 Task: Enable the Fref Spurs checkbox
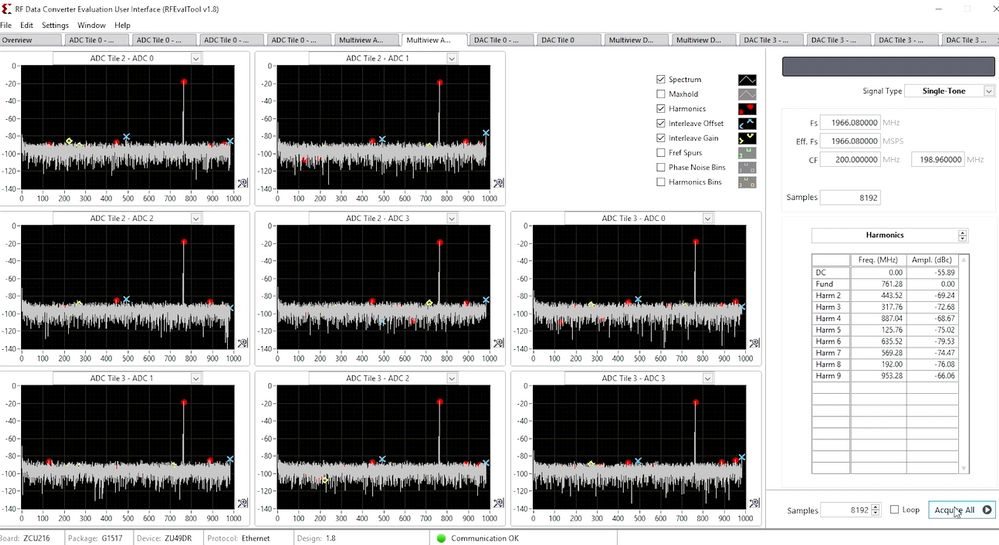pos(661,153)
